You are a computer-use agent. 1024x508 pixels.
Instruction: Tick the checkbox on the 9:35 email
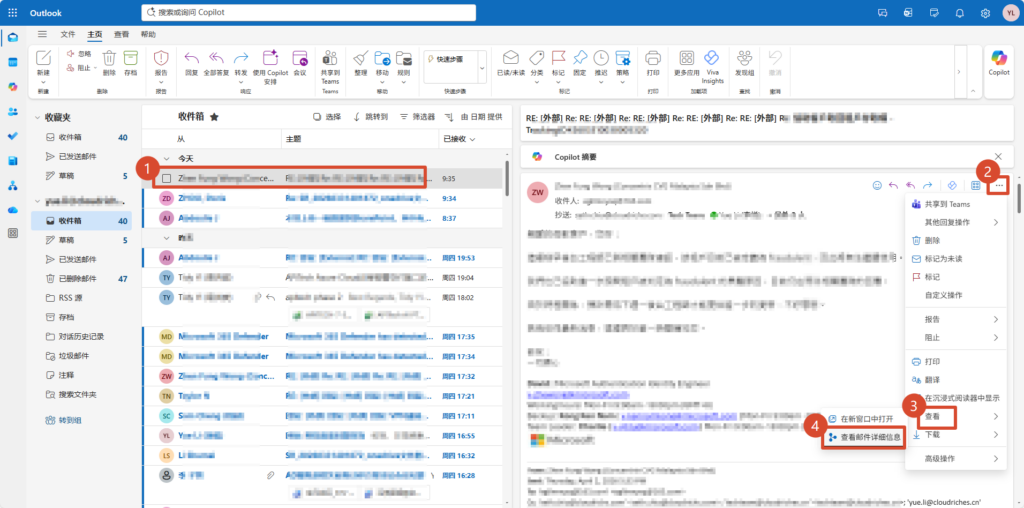167,178
